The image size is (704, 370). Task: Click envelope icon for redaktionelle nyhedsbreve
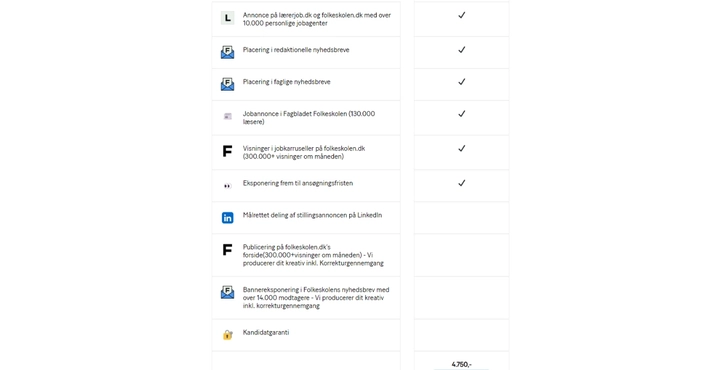tap(228, 52)
